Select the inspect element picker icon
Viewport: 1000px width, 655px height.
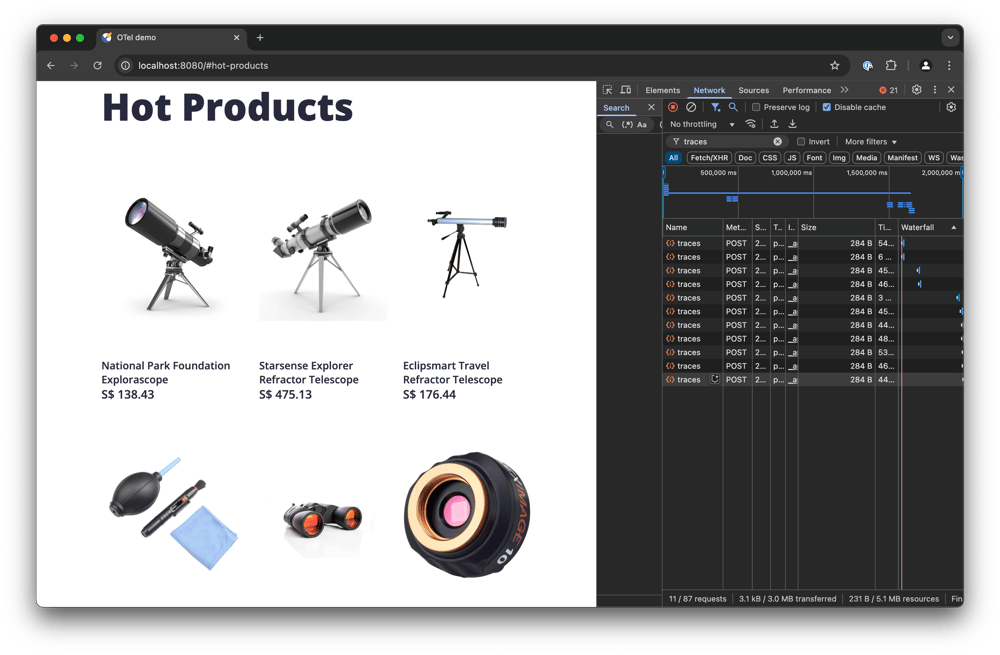607,90
